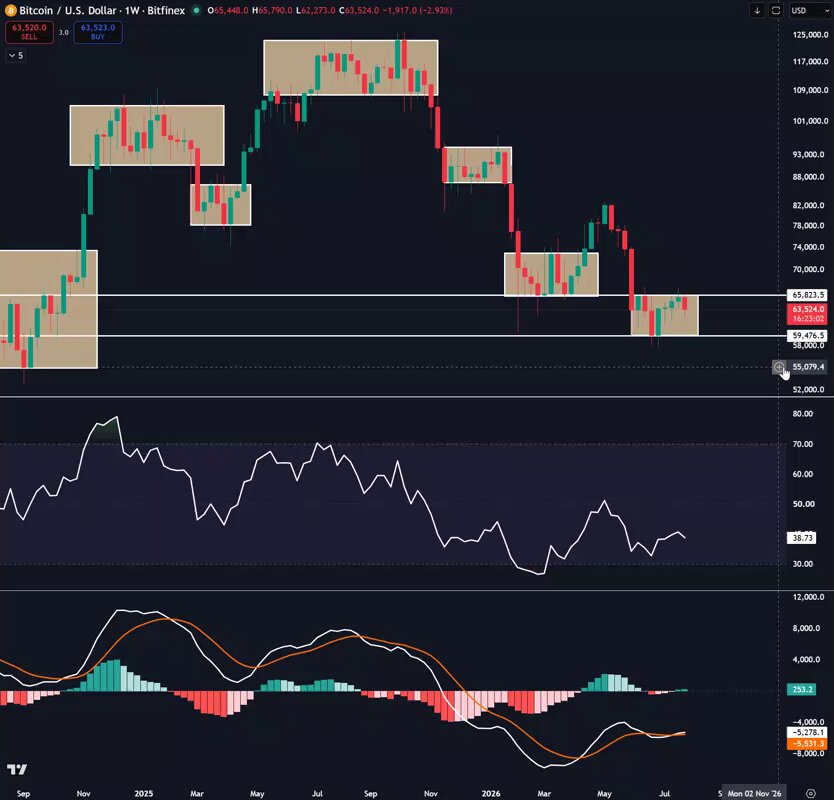
Task: Click the 55,079.4 crosshair price label
Action: (x=808, y=366)
